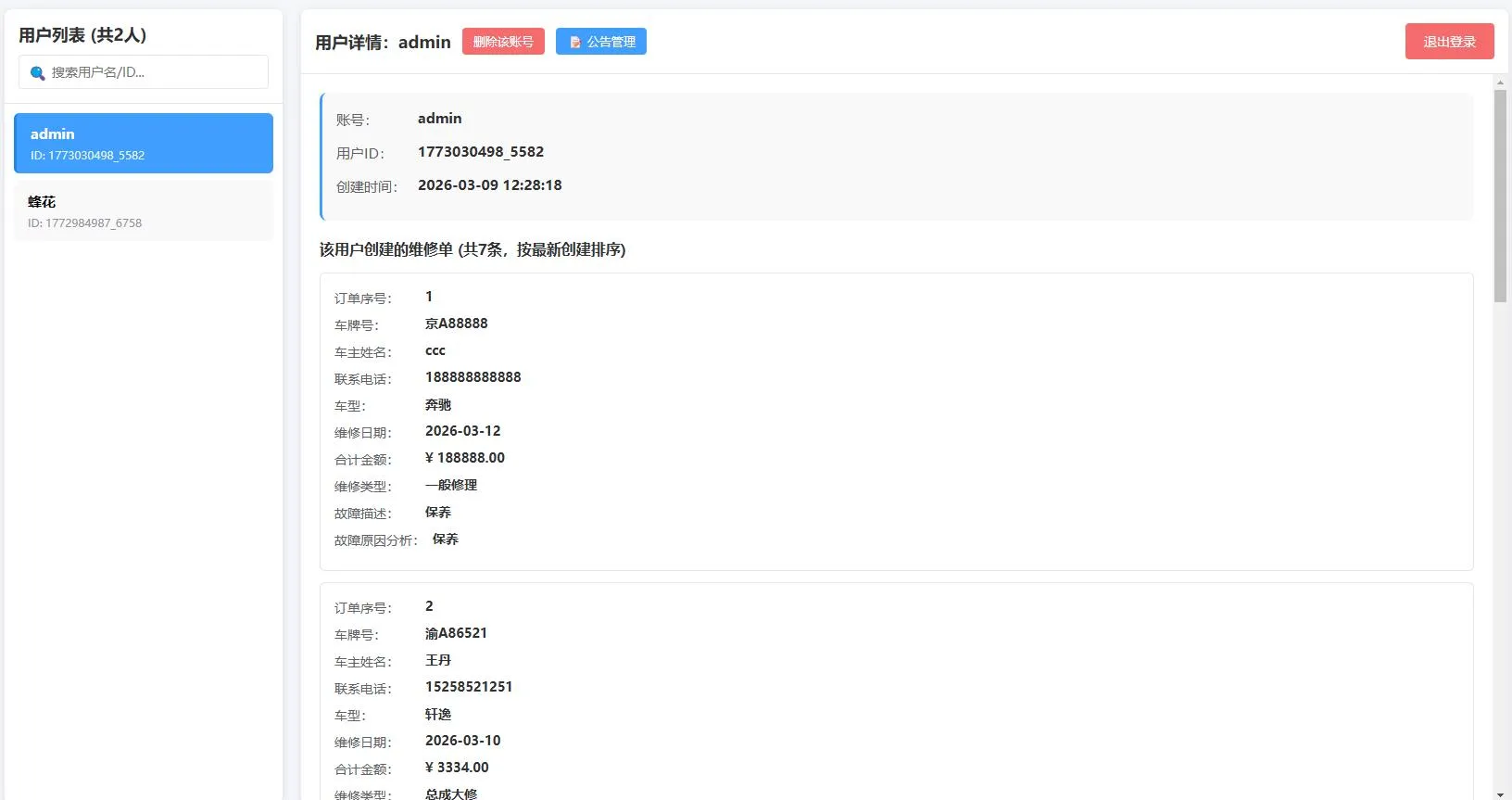Click the vertical scrollbar thumb
This screenshot has height=800, width=1512.
1500,195
